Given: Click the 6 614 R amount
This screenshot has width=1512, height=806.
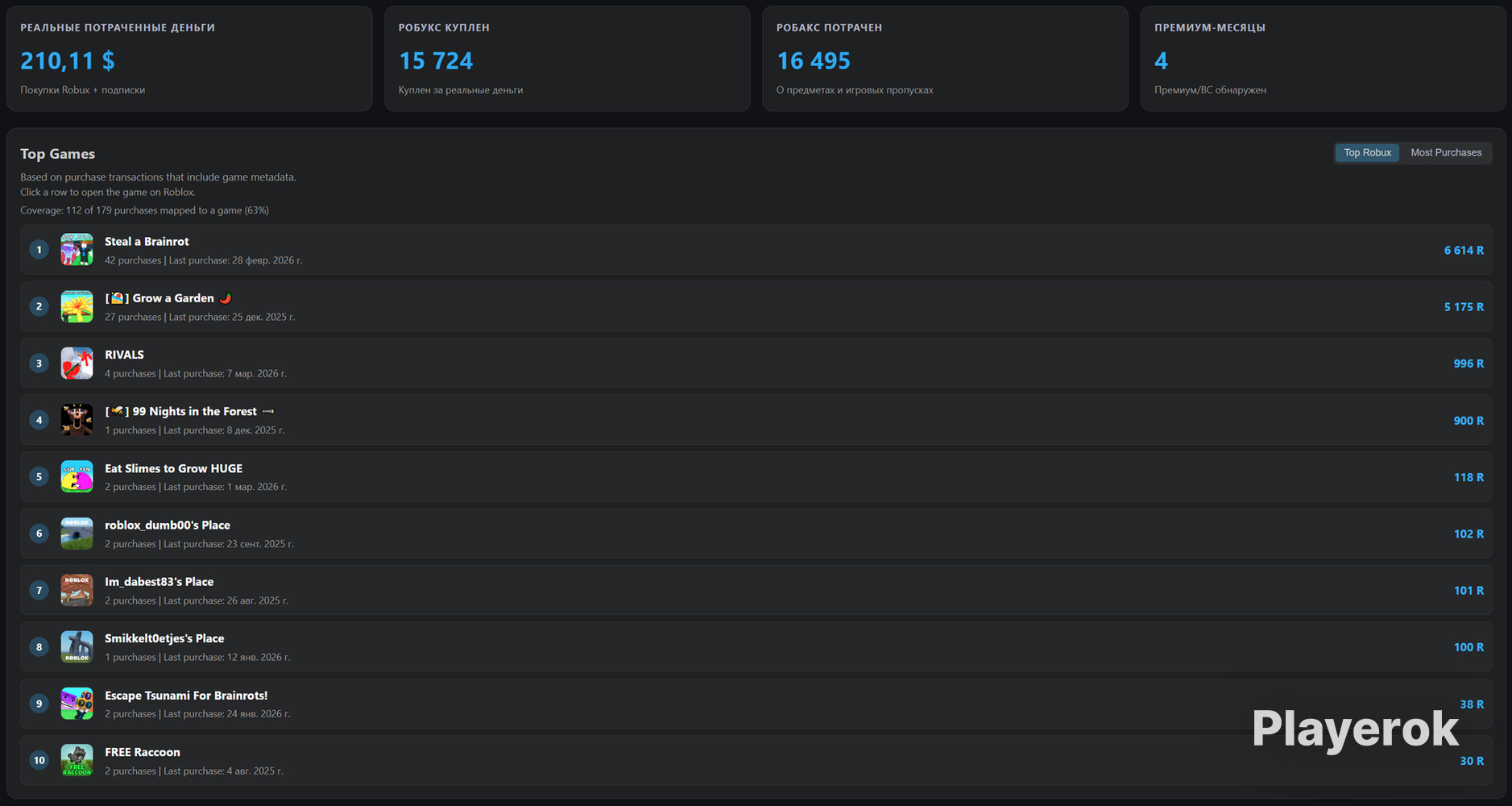Looking at the screenshot, I should [1464, 251].
